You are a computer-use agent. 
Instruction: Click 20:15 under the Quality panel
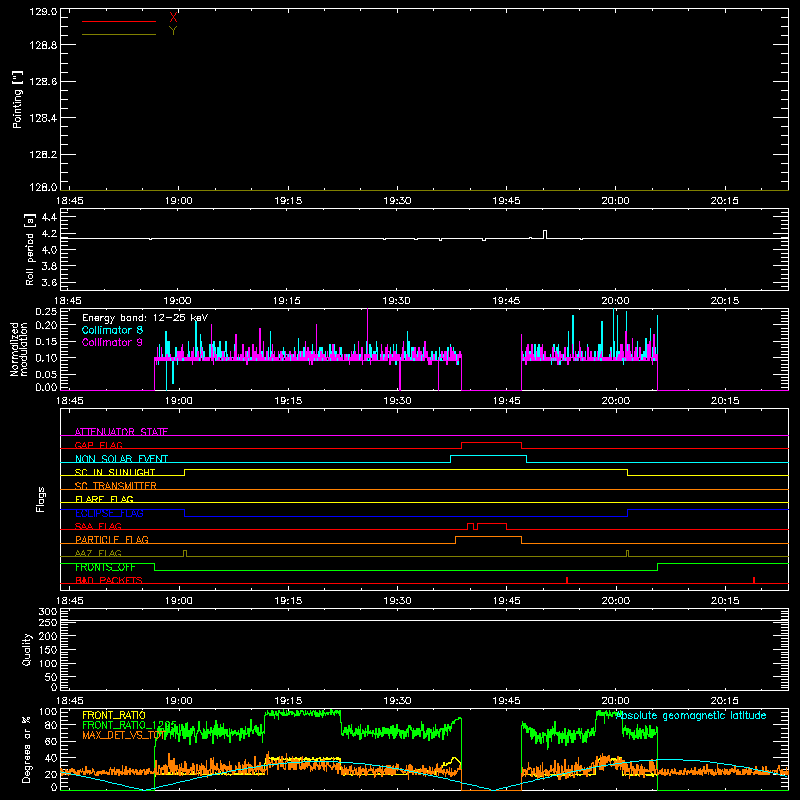point(724,701)
